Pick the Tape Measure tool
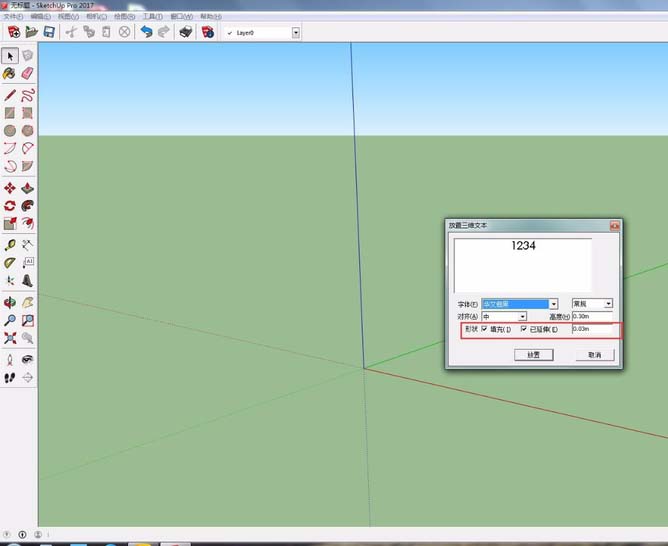Viewport: 668px width, 546px height. (x=10, y=245)
